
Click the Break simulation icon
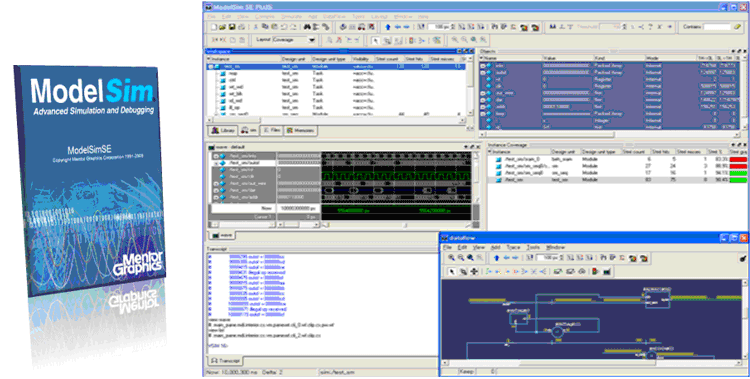point(371,27)
